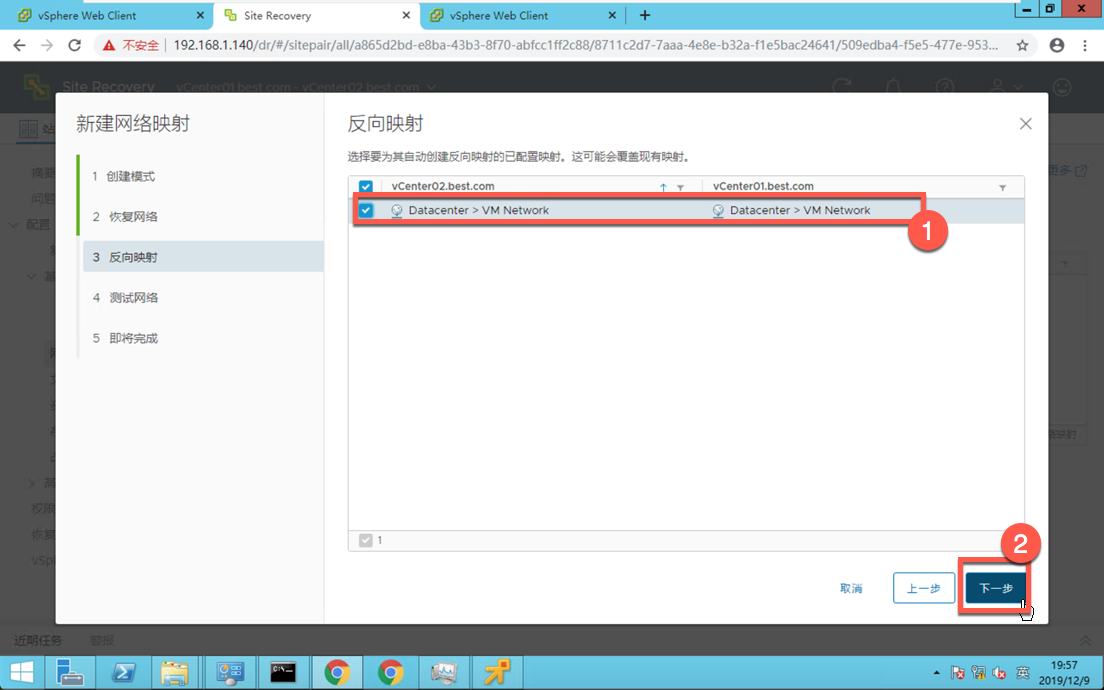Select left cell text Datacenter > VM Network
The height and width of the screenshot is (690, 1104).
pyautogui.click(x=479, y=210)
